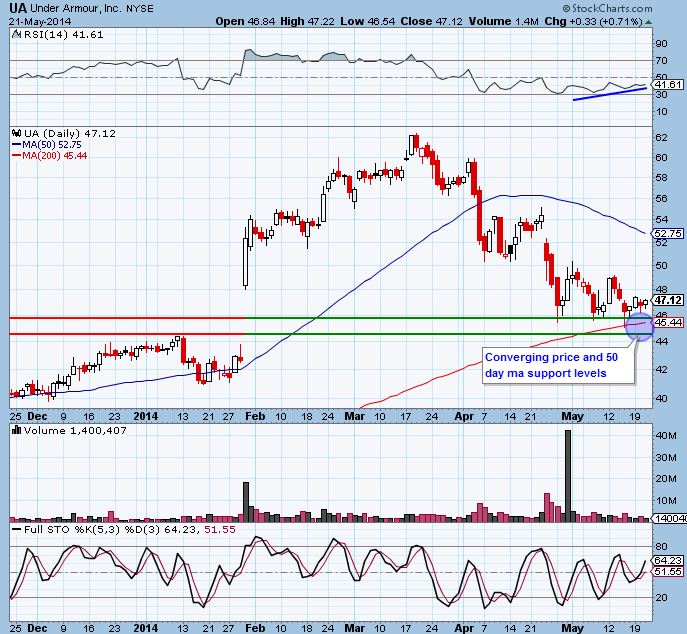Click the 45.44 price axis tag
This screenshot has width=687, height=634.
[668, 322]
